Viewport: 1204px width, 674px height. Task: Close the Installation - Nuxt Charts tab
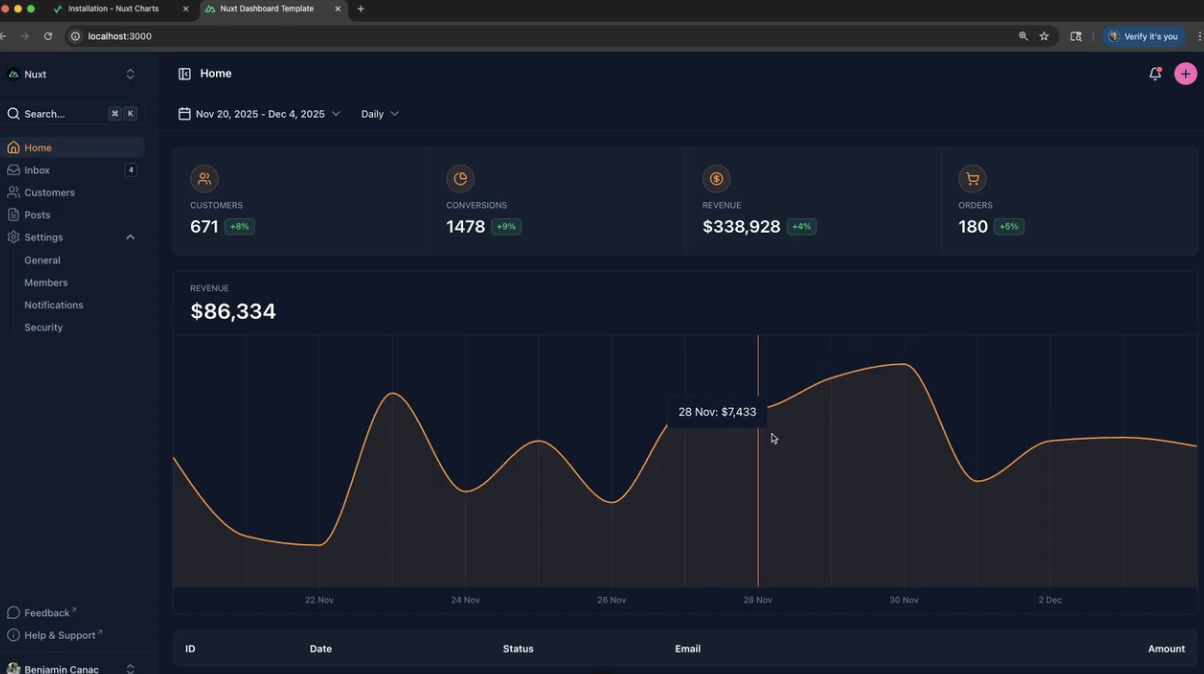point(185,9)
